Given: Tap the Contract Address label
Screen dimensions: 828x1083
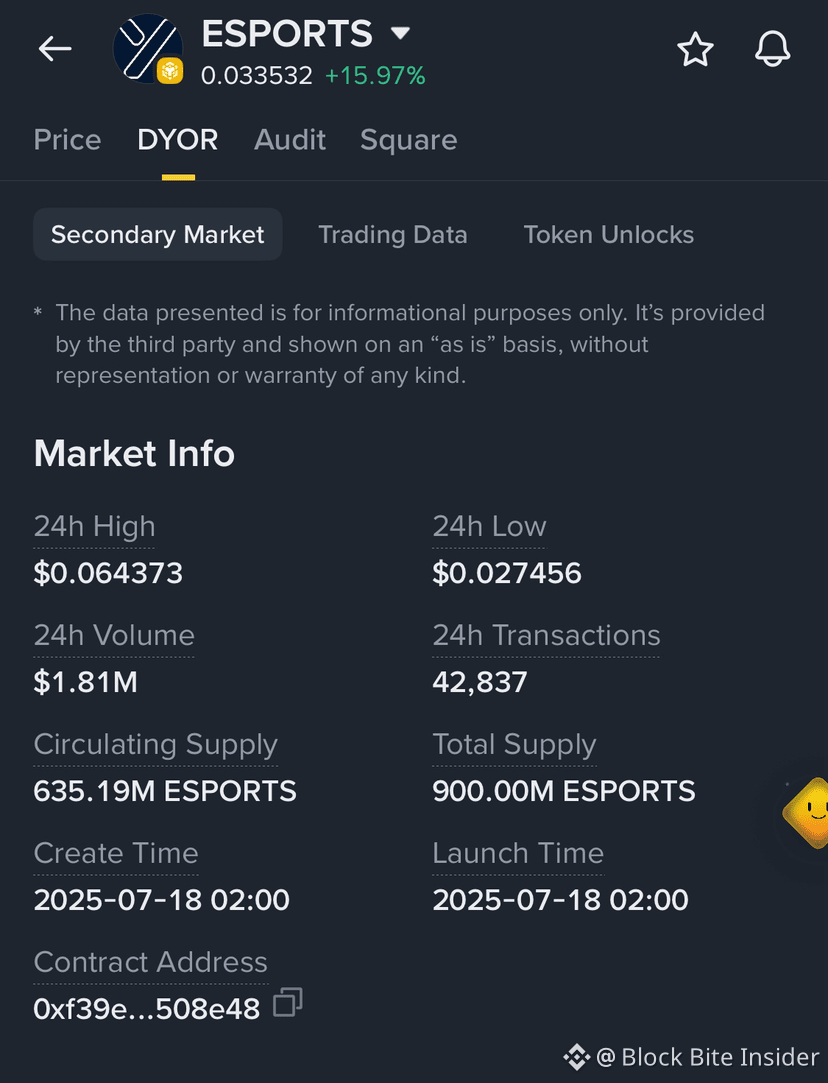Looking at the screenshot, I should [151, 962].
